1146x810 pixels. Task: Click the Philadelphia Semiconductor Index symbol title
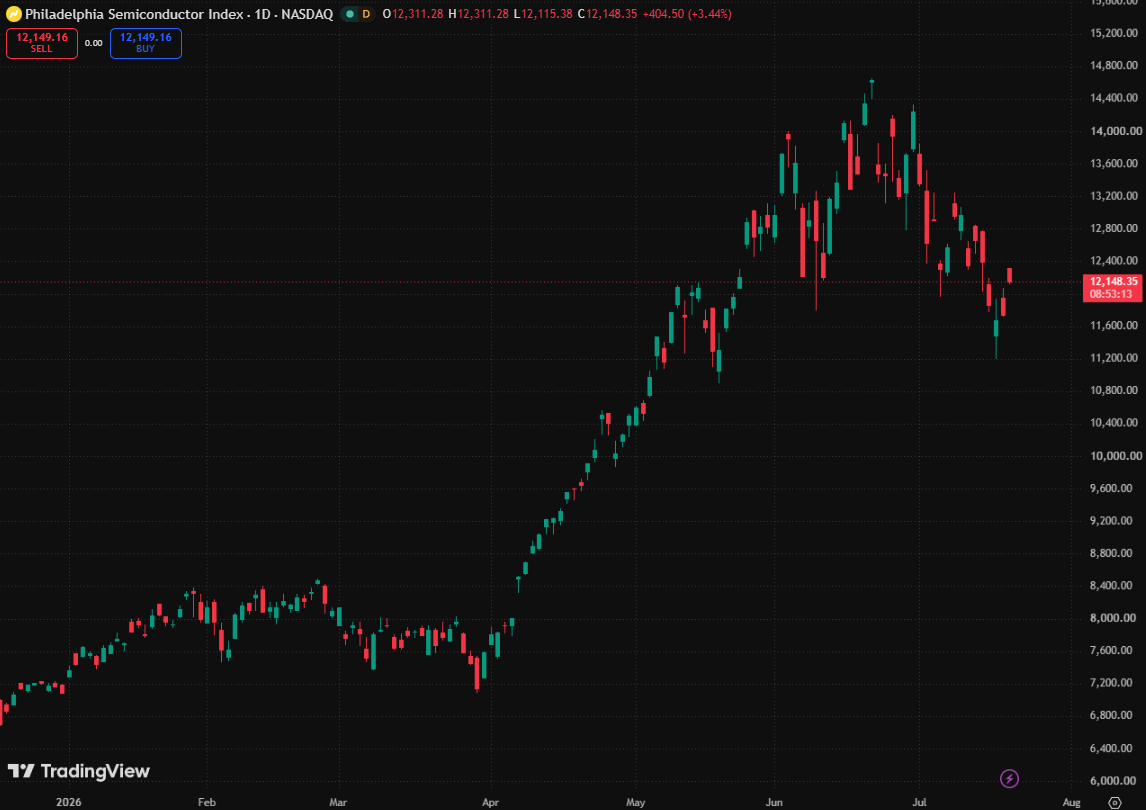click(x=179, y=14)
